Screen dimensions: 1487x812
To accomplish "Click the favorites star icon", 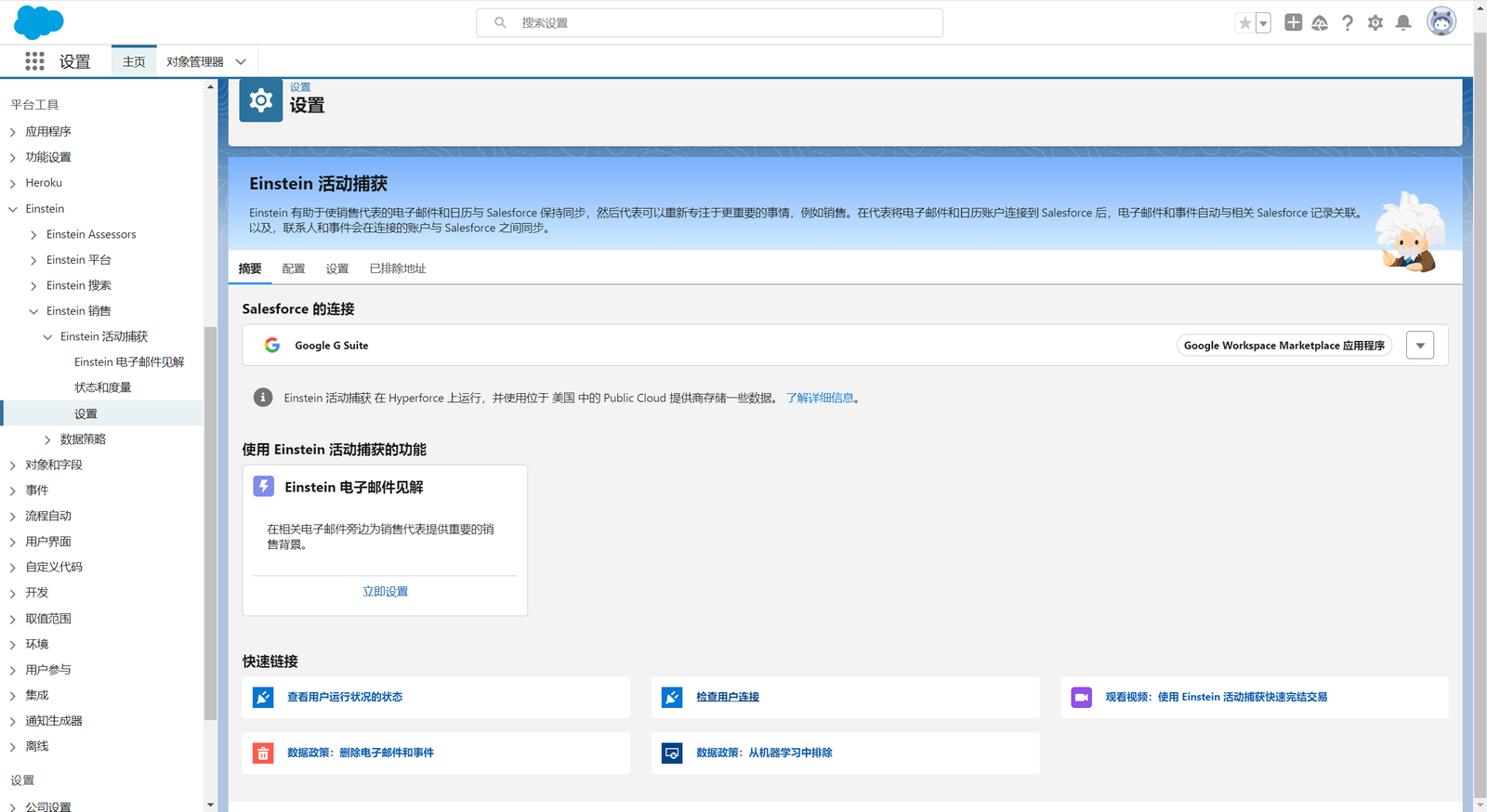I will 1244,23.
